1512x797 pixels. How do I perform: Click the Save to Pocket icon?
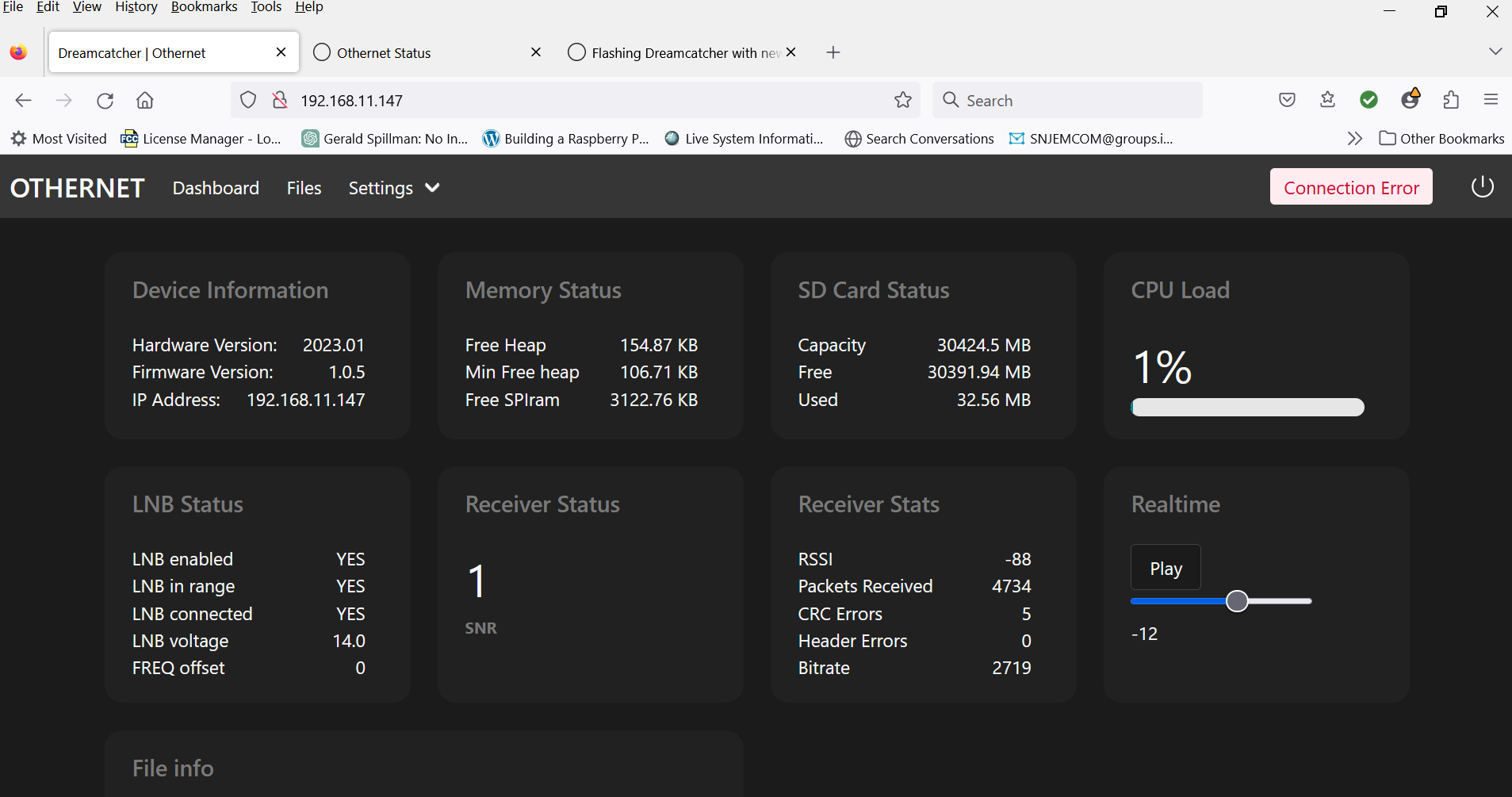click(1287, 100)
